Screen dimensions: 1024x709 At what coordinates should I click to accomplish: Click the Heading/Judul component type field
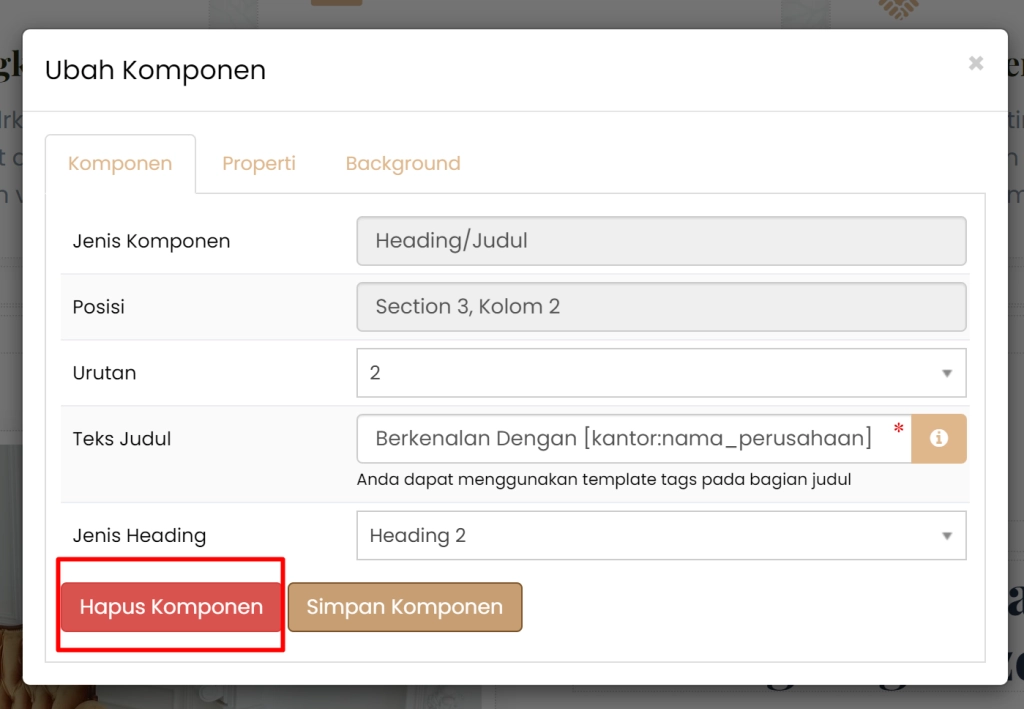[661, 241]
